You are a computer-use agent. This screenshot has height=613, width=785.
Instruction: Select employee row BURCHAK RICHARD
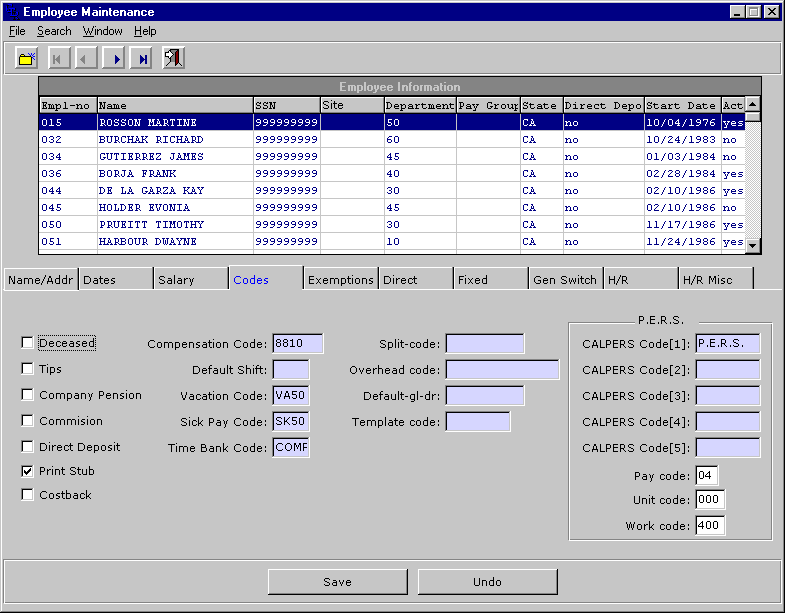click(150, 140)
